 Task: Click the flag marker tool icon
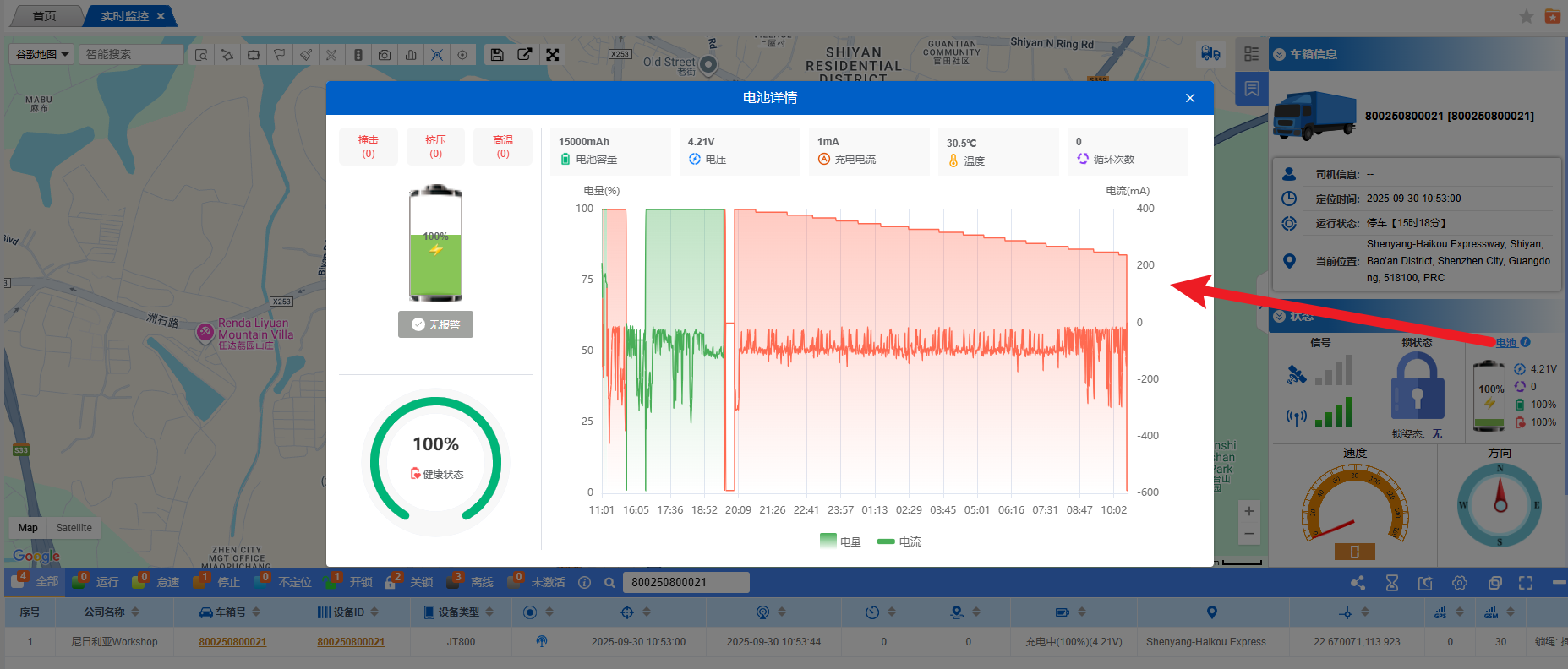pos(279,55)
